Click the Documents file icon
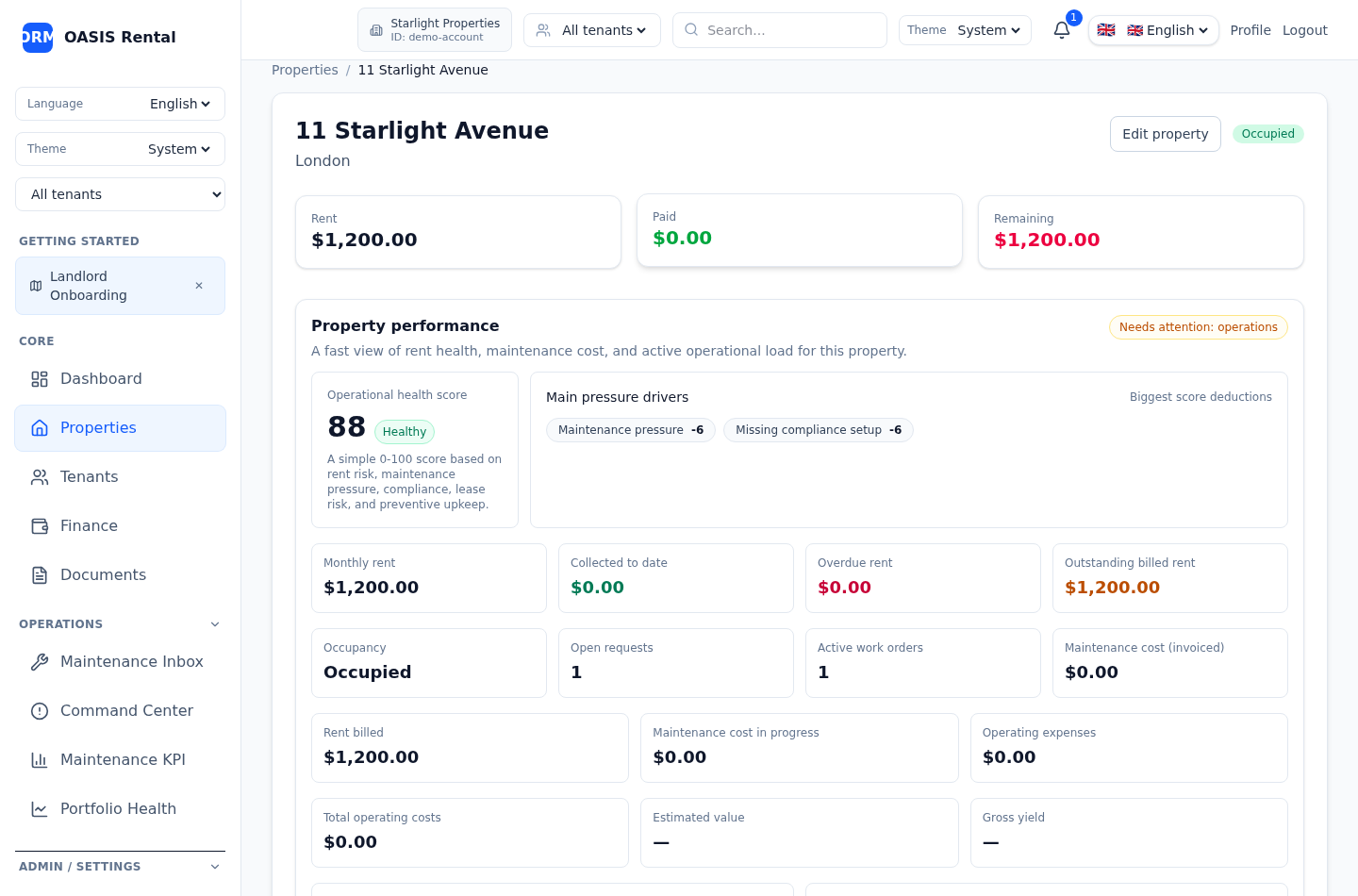 tap(40, 575)
